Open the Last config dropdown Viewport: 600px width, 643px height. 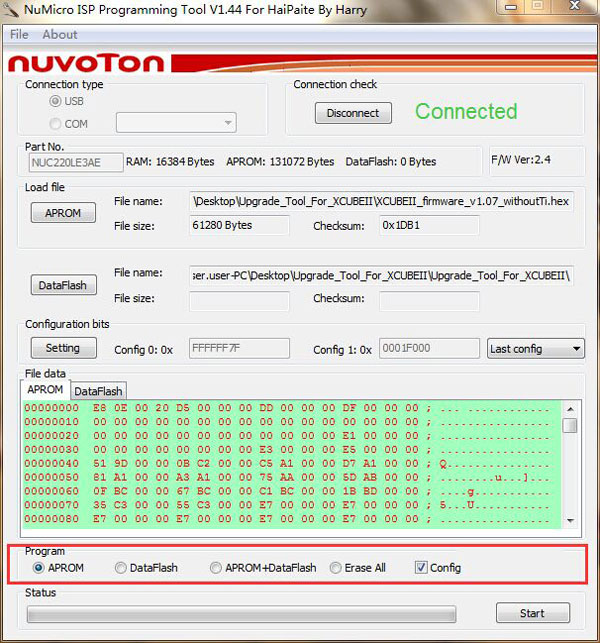(x=536, y=349)
